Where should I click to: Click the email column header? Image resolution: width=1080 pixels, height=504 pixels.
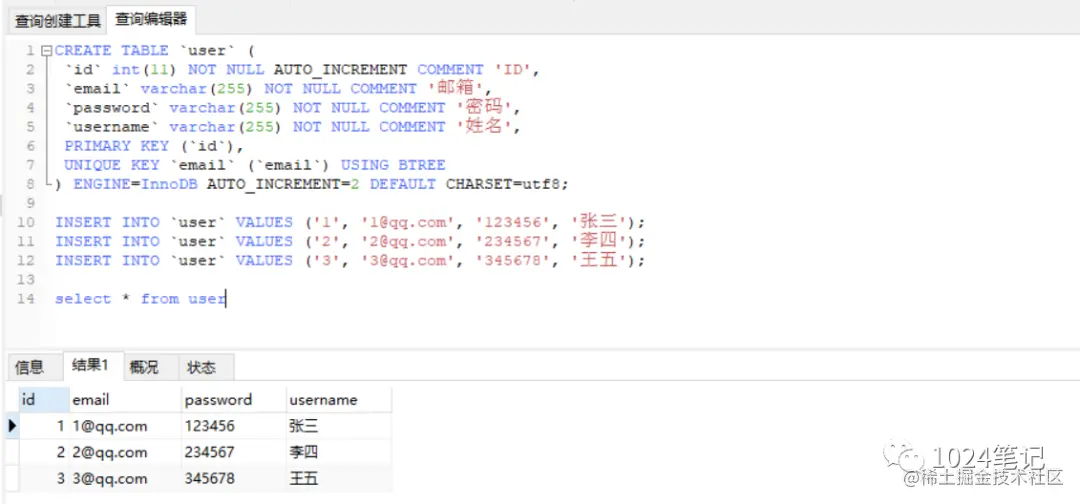126,399
